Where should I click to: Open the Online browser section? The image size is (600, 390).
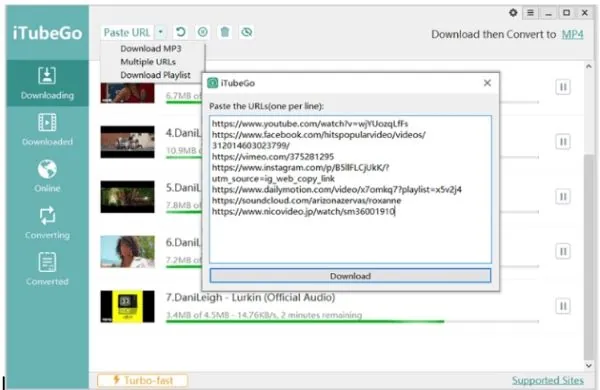[47, 176]
